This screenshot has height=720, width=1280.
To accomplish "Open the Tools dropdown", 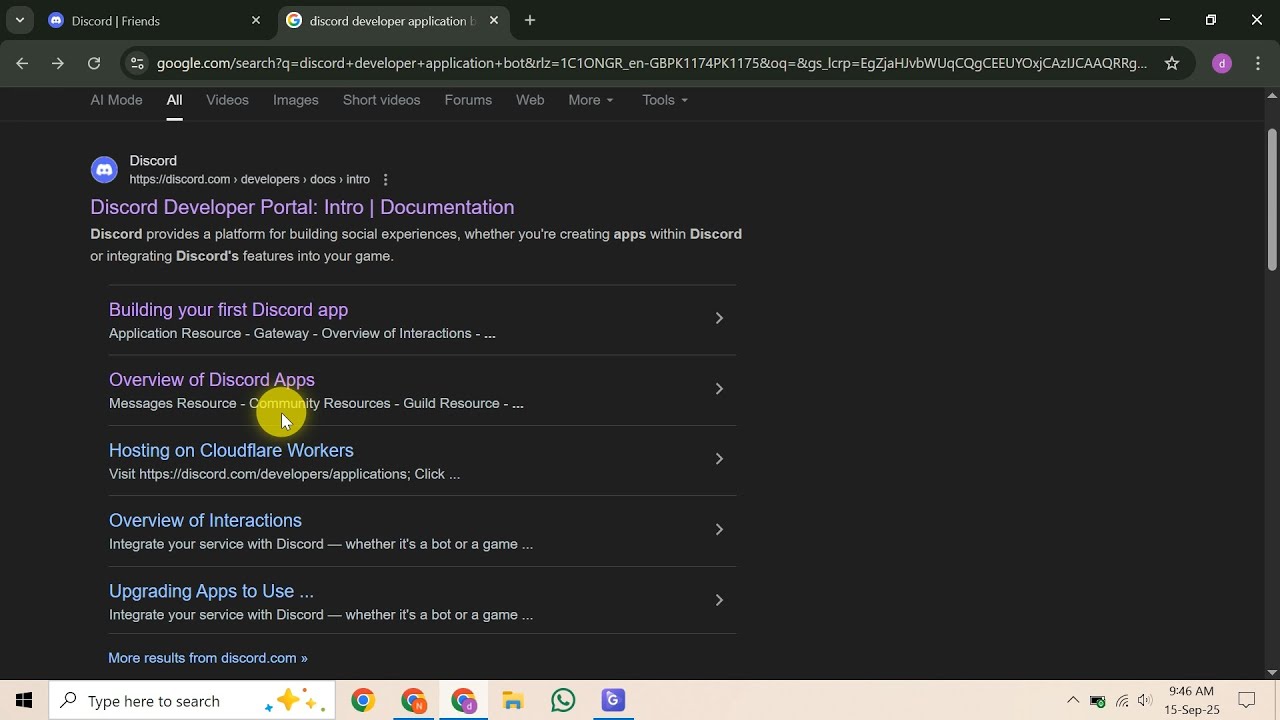I will click(665, 100).
